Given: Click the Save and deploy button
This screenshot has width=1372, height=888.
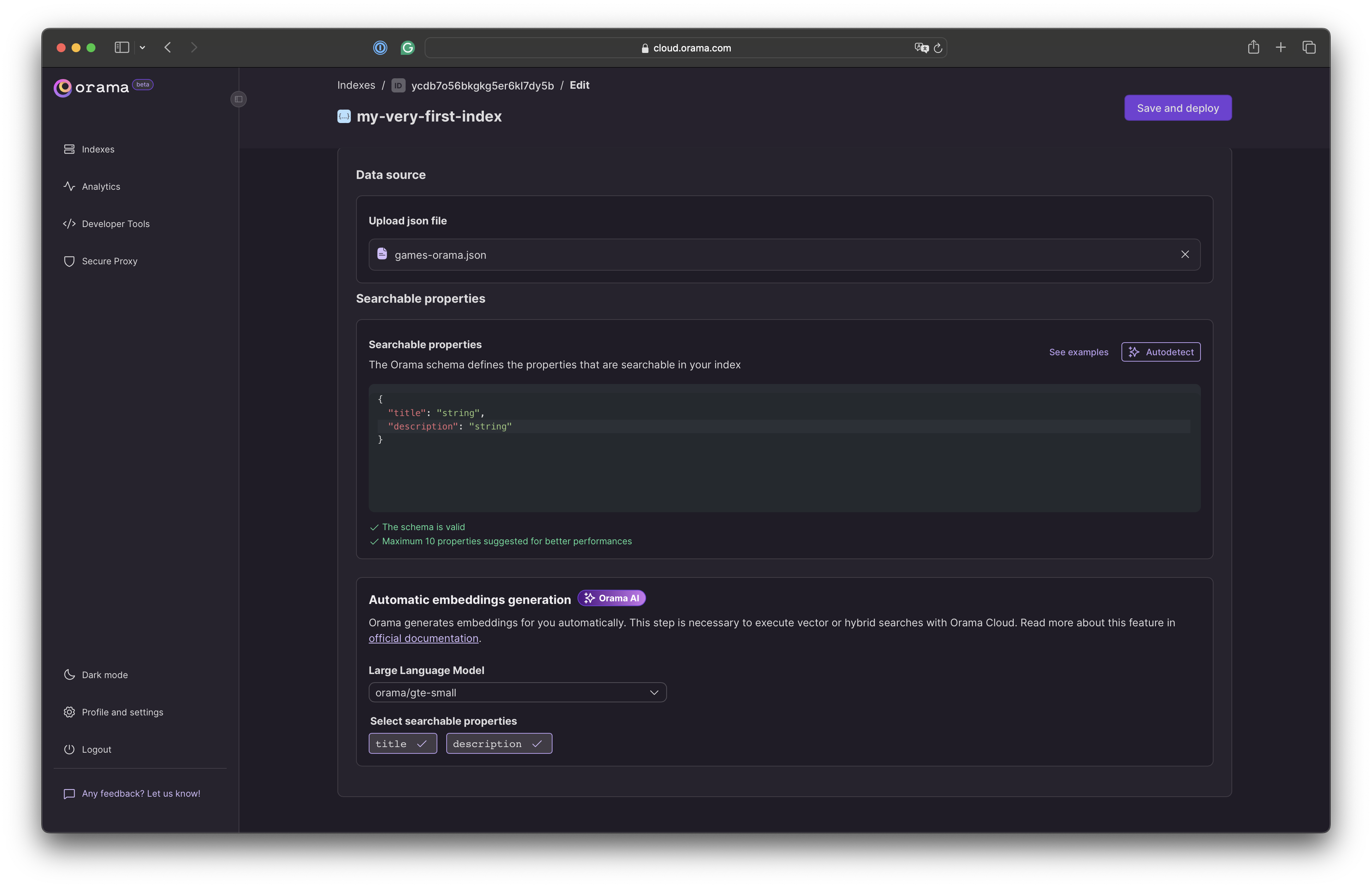Looking at the screenshot, I should click(1178, 108).
